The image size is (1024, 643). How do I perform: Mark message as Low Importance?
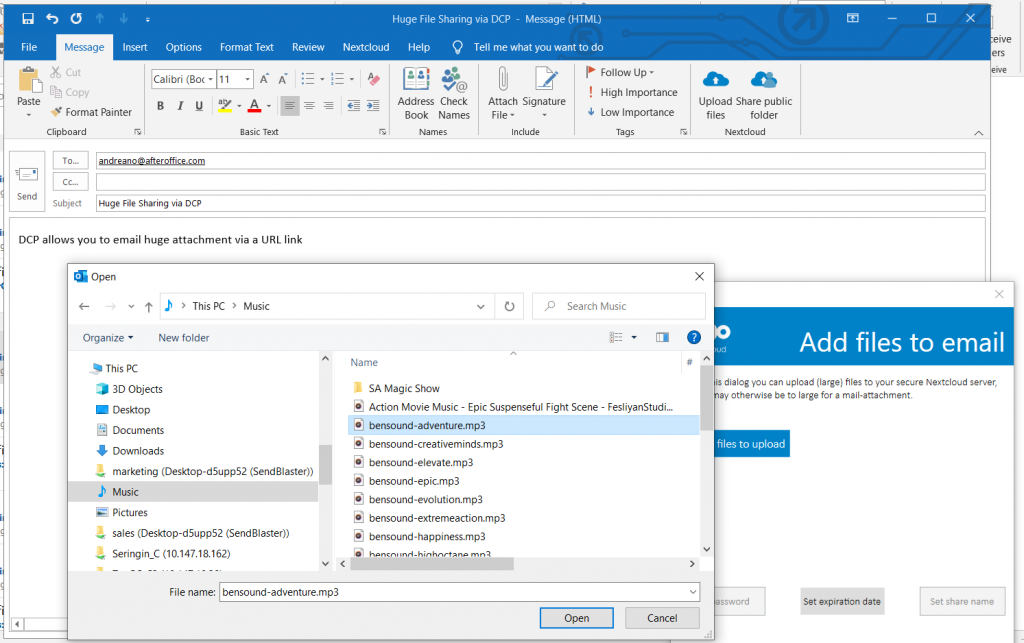tap(631, 112)
